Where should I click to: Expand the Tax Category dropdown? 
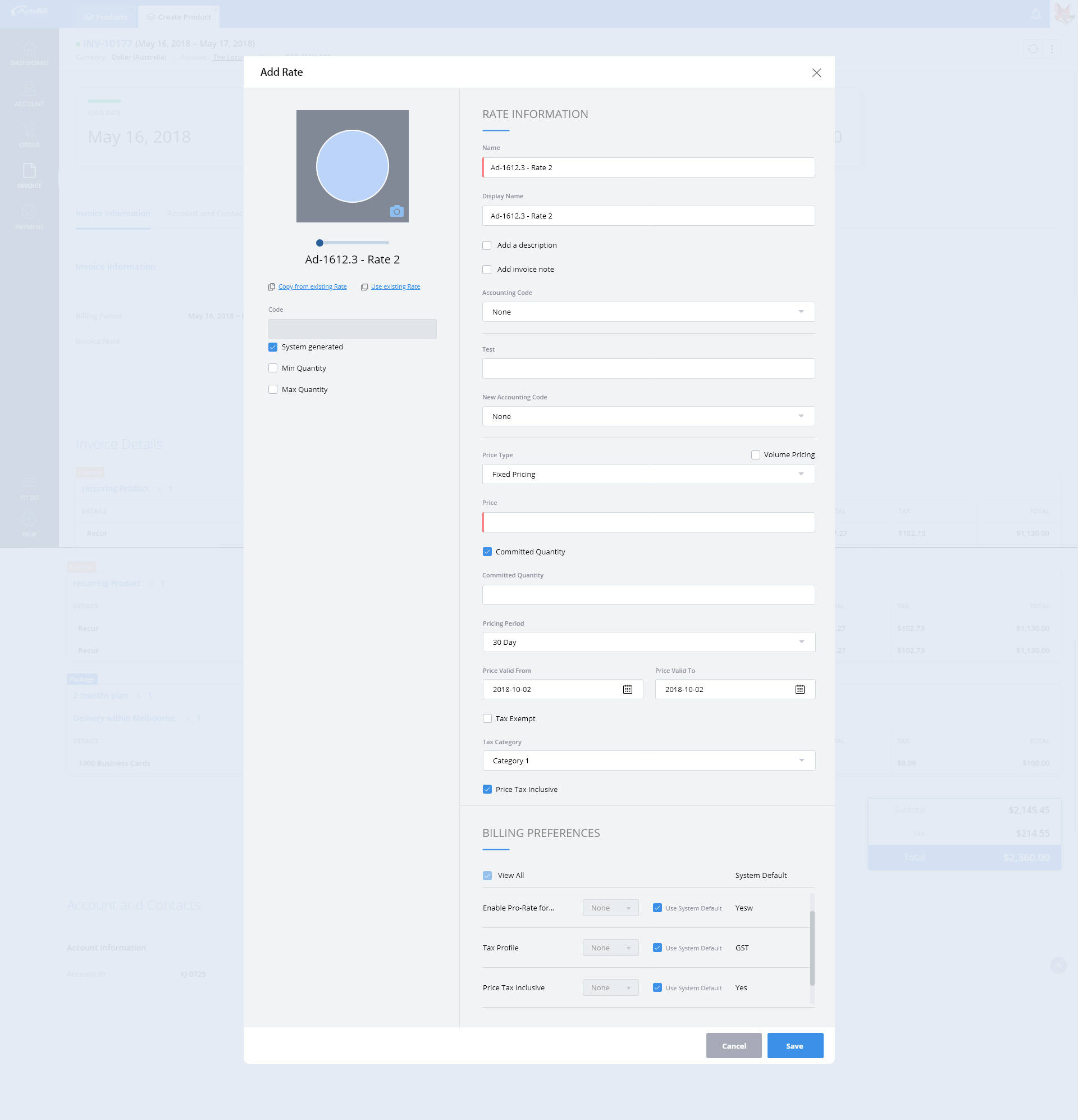pos(648,761)
